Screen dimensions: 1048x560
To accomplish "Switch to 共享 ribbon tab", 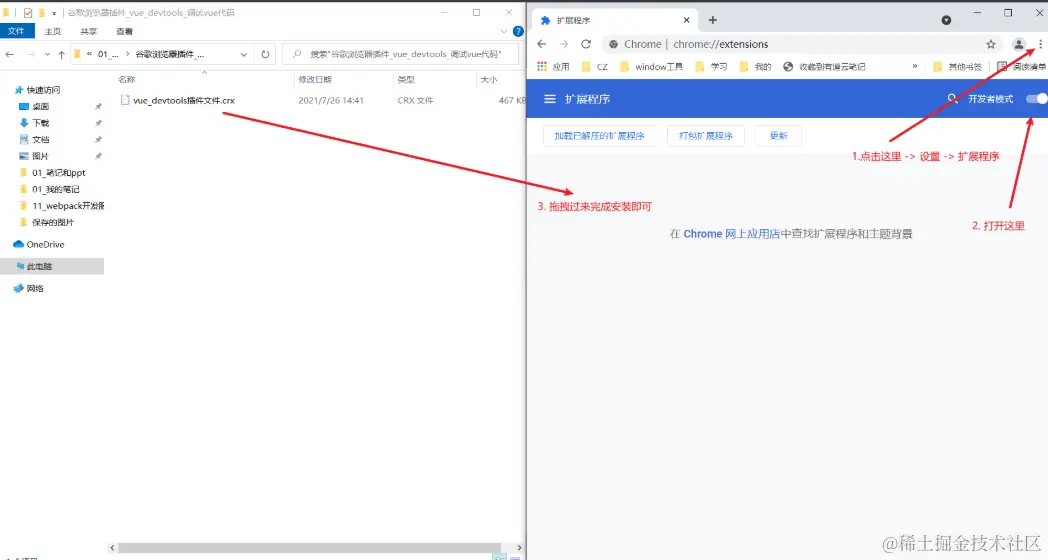I will pyautogui.click(x=88, y=31).
